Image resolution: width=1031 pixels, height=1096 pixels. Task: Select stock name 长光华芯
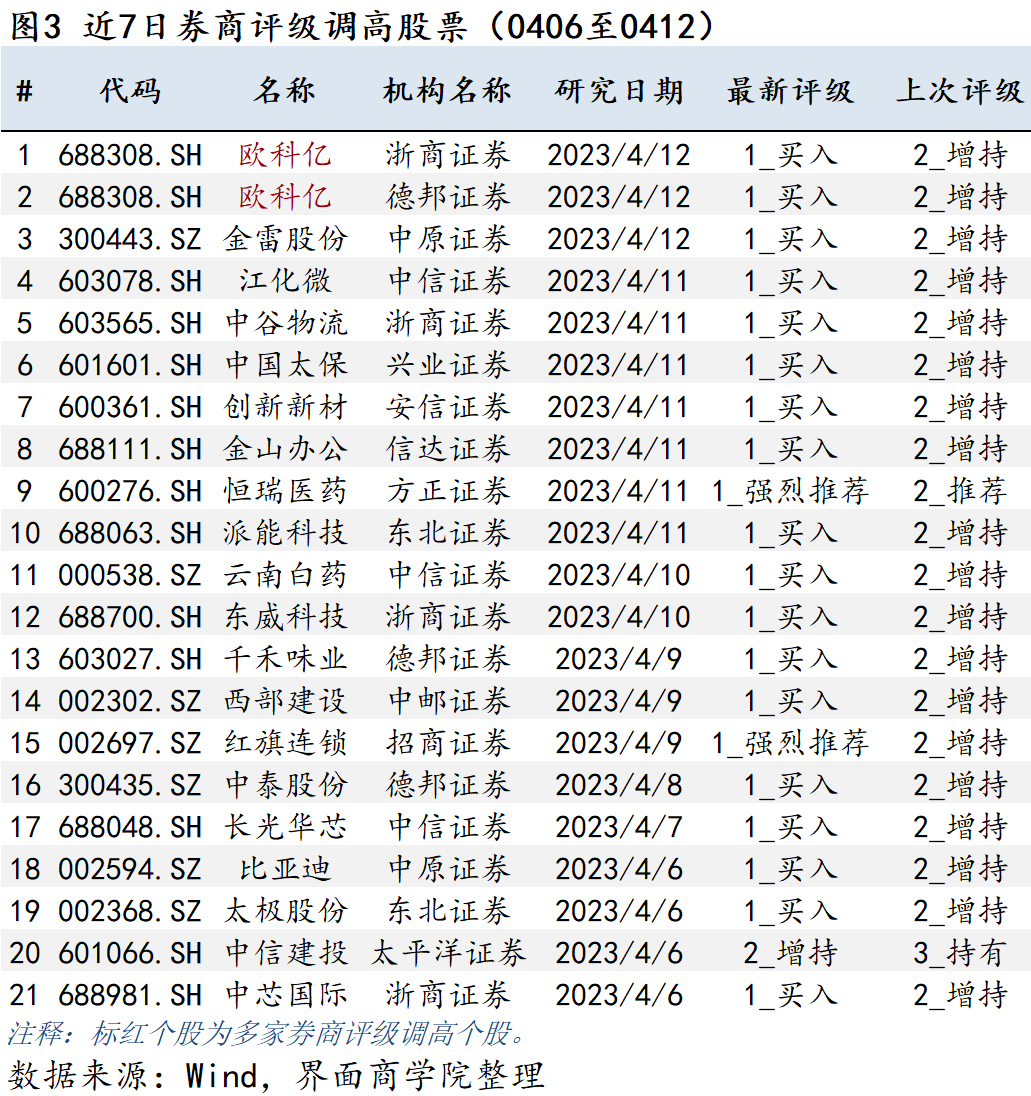(x=284, y=827)
